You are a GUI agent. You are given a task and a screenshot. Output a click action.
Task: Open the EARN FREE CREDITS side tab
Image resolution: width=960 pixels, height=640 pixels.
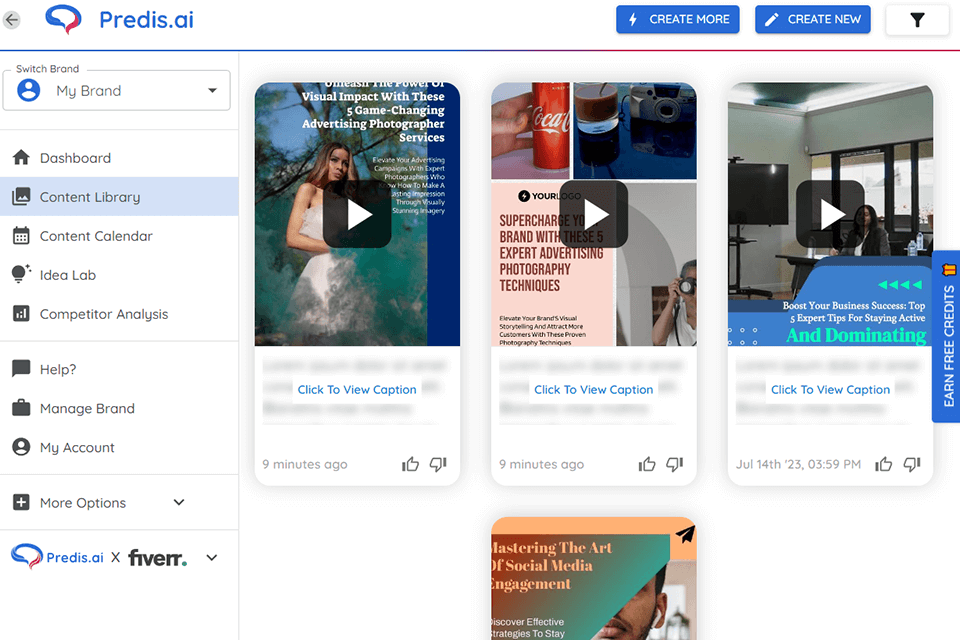pyautogui.click(x=947, y=336)
